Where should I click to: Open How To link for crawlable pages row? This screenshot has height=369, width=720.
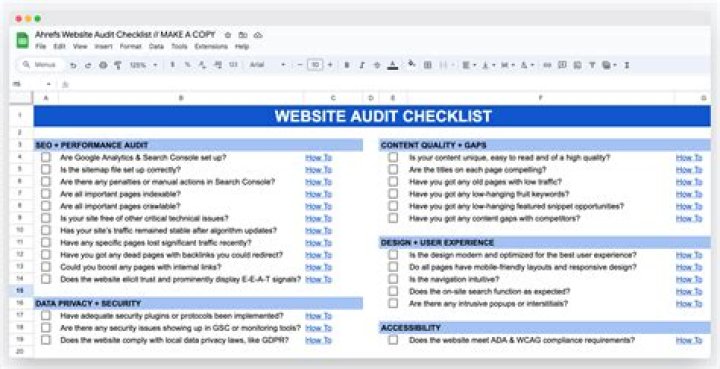click(x=318, y=207)
